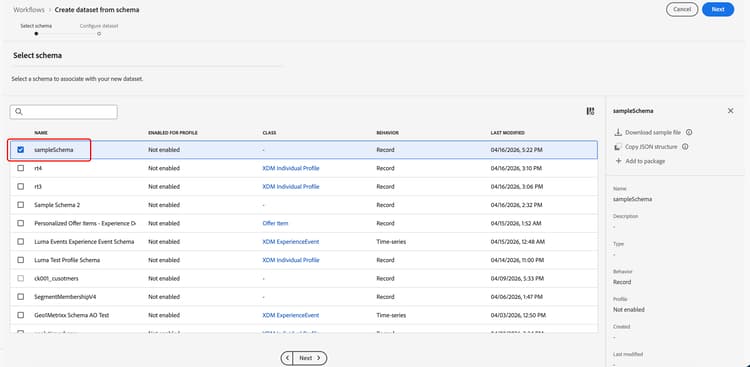Open info icon next to Copy JSON structure
This screenshot has width=750, height=367.
pos(685,147)
